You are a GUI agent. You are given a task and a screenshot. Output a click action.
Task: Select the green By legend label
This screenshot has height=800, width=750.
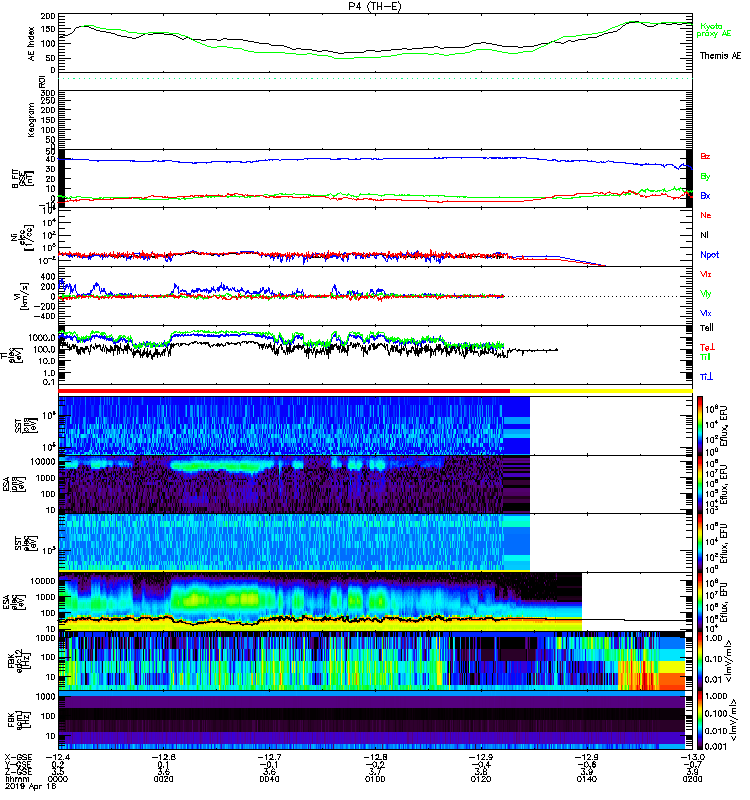point(705,177)
